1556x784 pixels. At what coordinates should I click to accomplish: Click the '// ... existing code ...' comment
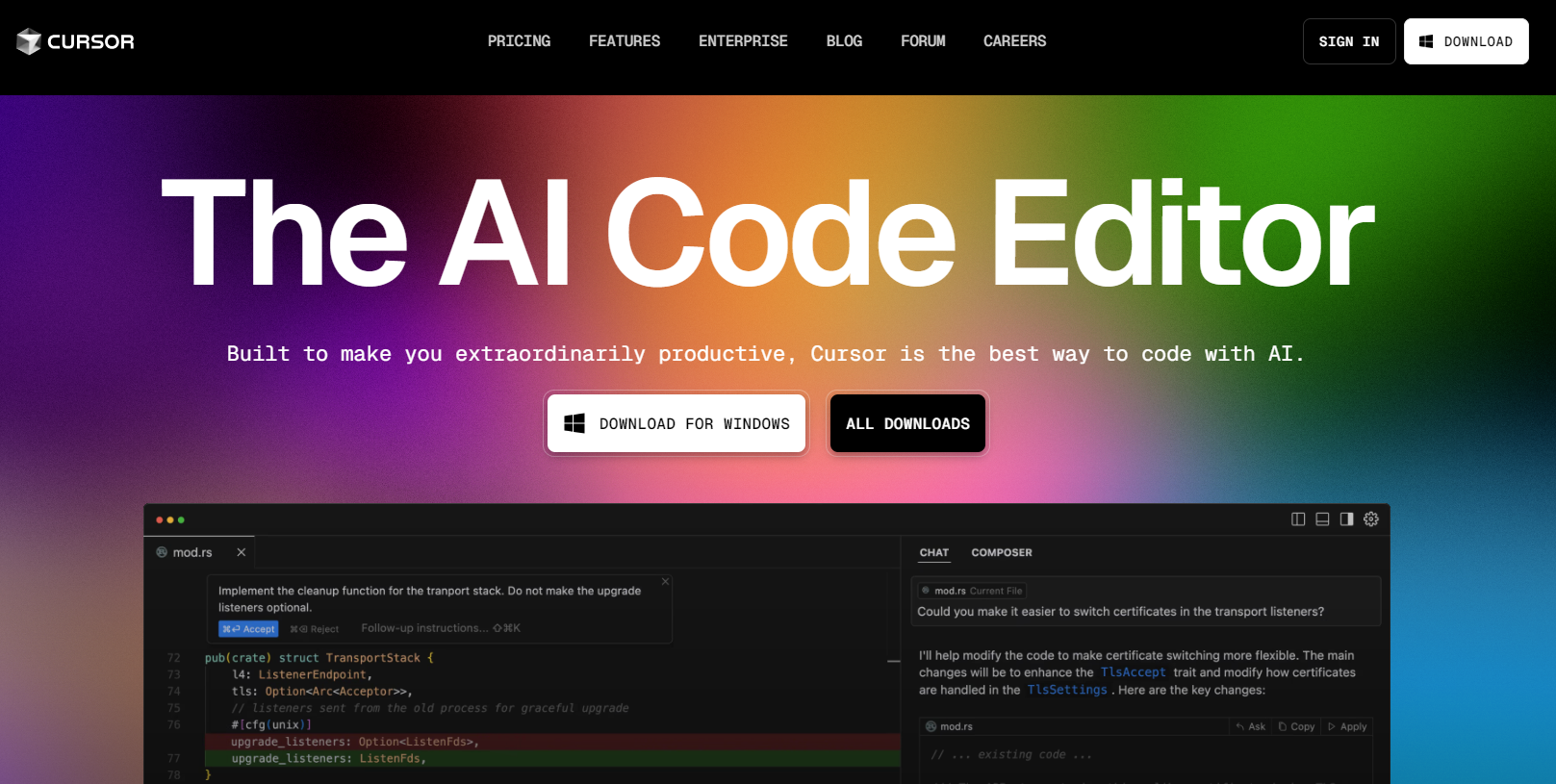[x=1011, y=755]
